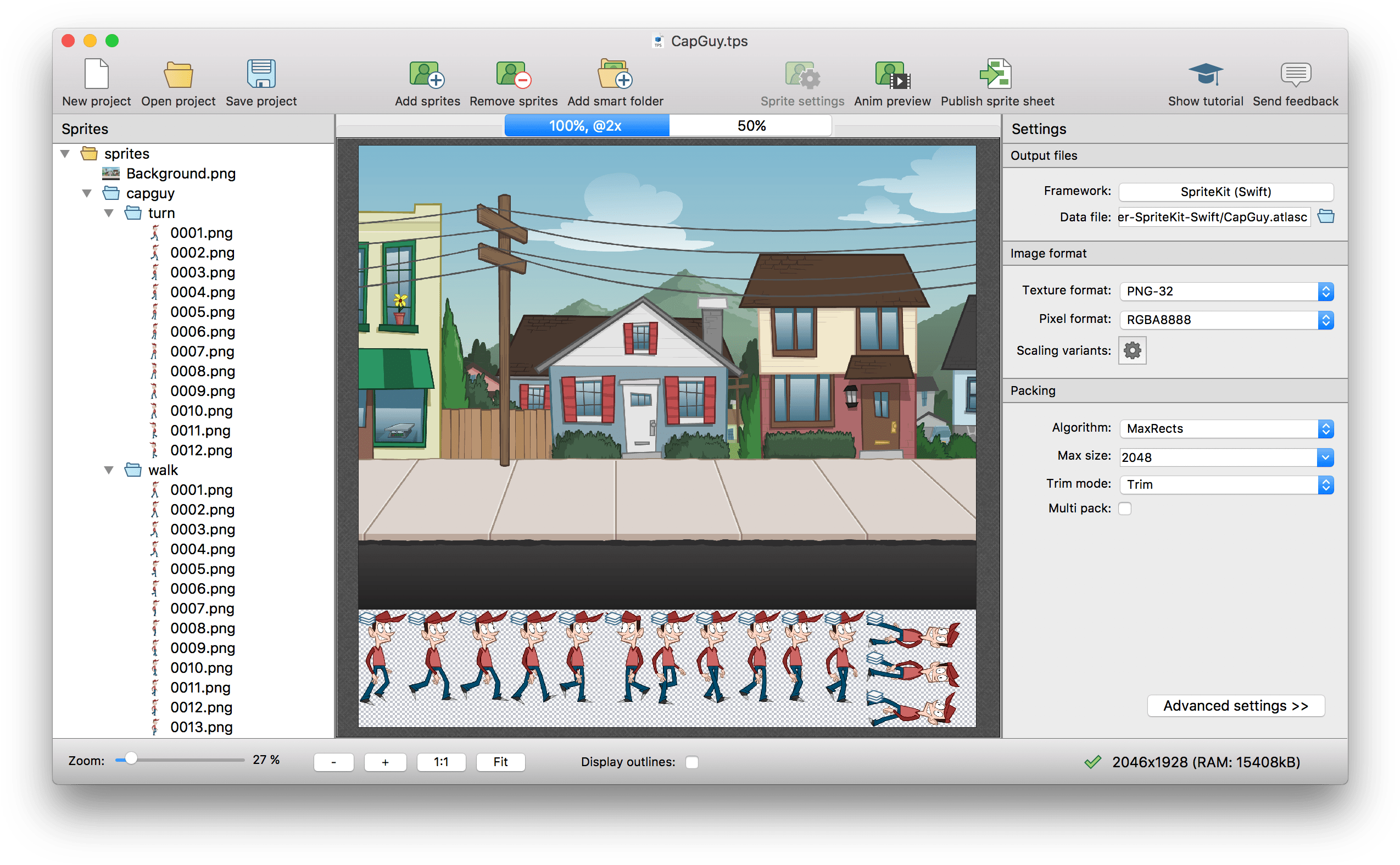
Task: Select 0005.png in the turn folder
Action: click(202, 312)
